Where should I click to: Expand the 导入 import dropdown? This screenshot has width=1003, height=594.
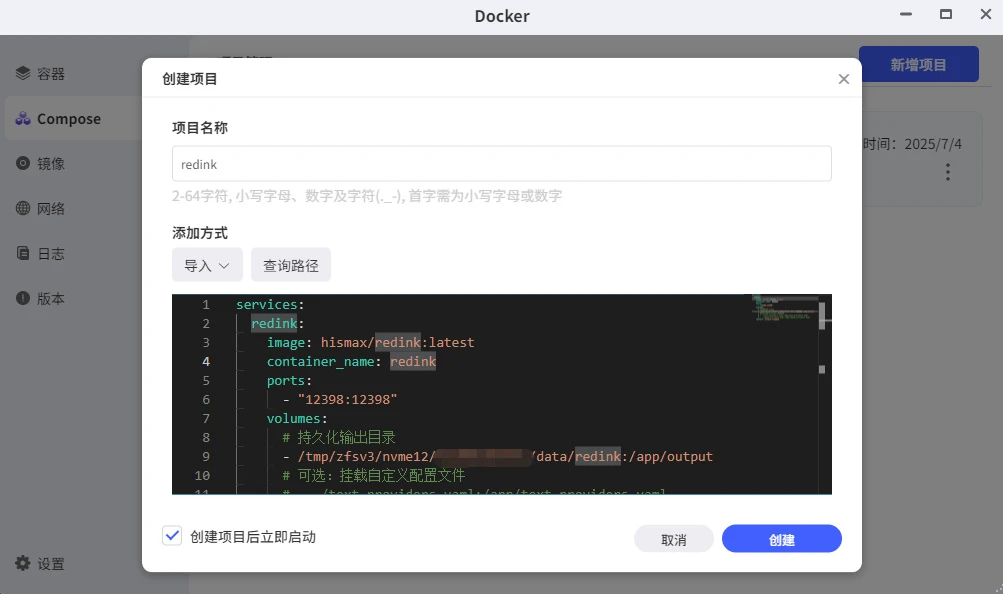207,266
